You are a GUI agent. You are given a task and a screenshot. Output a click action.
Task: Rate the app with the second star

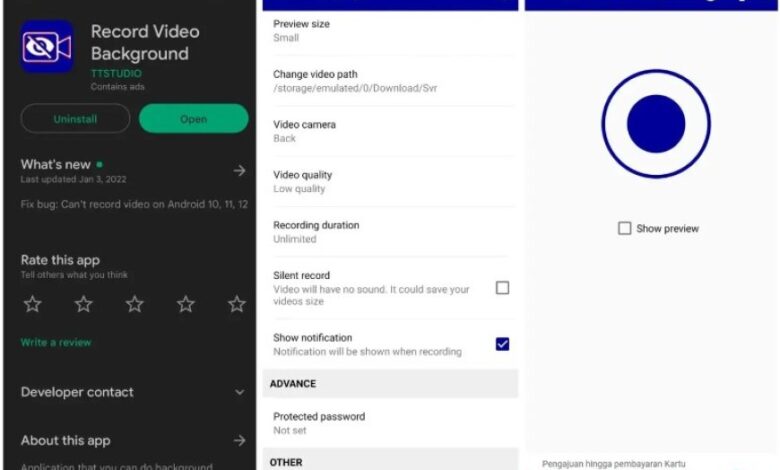coord(83,304)
